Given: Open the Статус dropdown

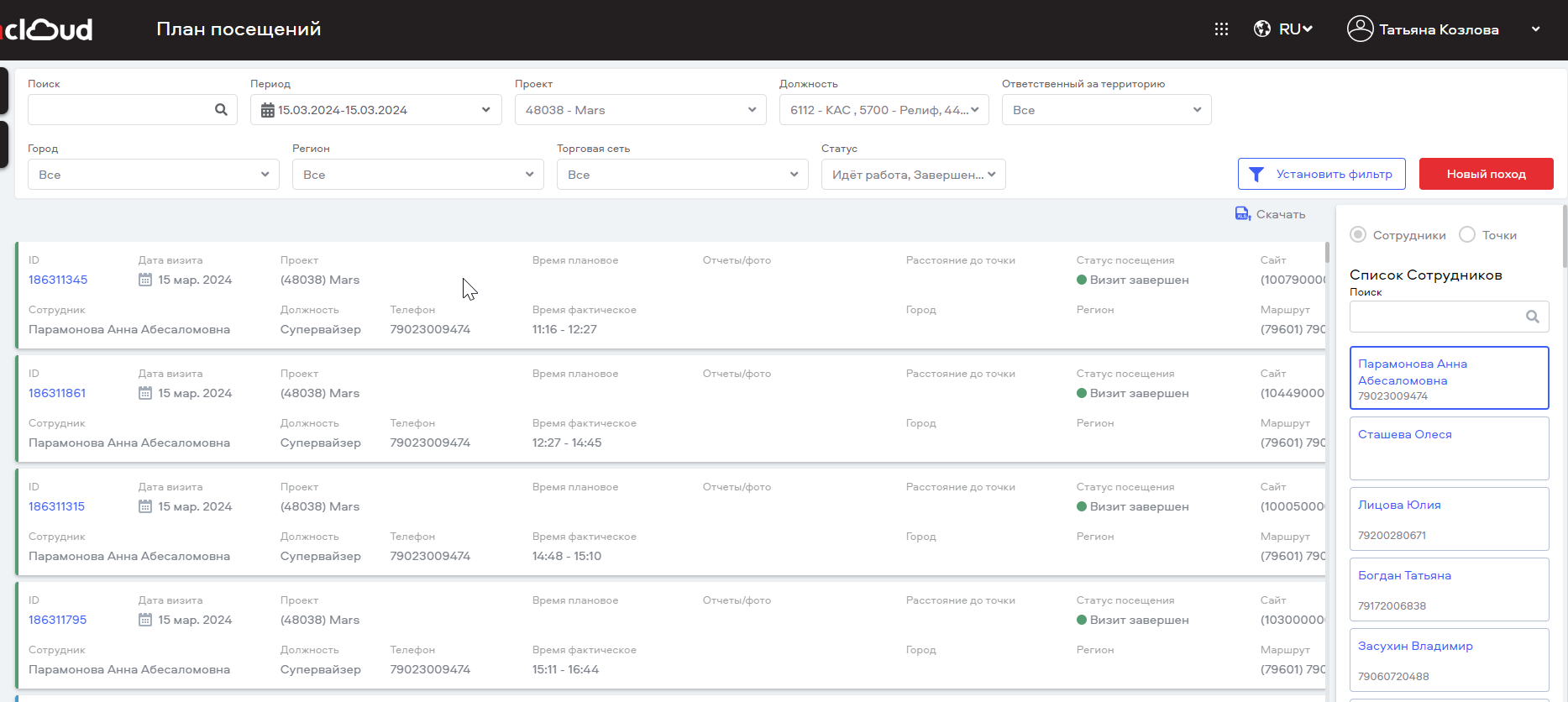Looking at the screenshot, I should coord(914,175).
